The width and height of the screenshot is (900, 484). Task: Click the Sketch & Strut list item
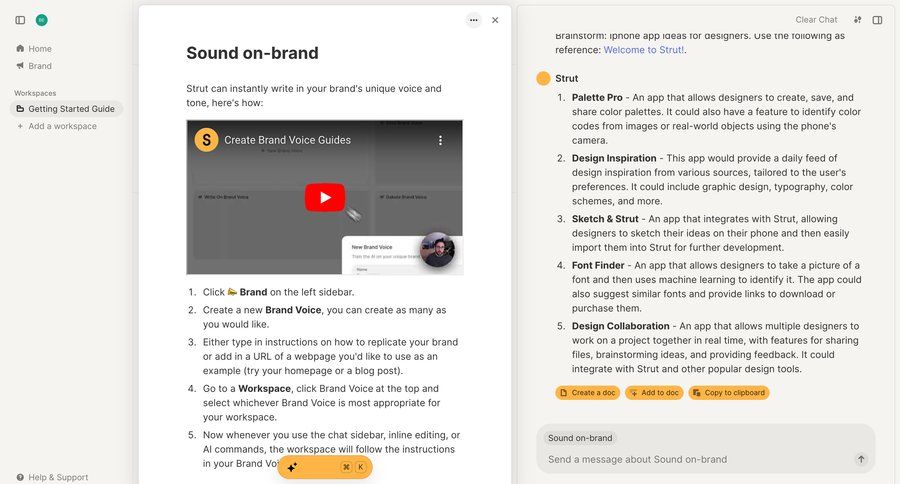point(709,233)
